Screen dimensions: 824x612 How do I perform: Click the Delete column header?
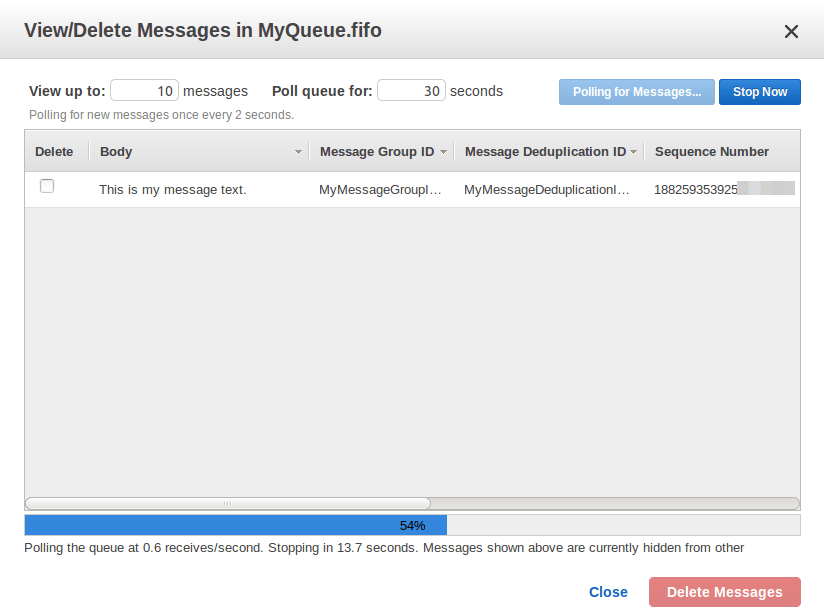click(54, 151)
